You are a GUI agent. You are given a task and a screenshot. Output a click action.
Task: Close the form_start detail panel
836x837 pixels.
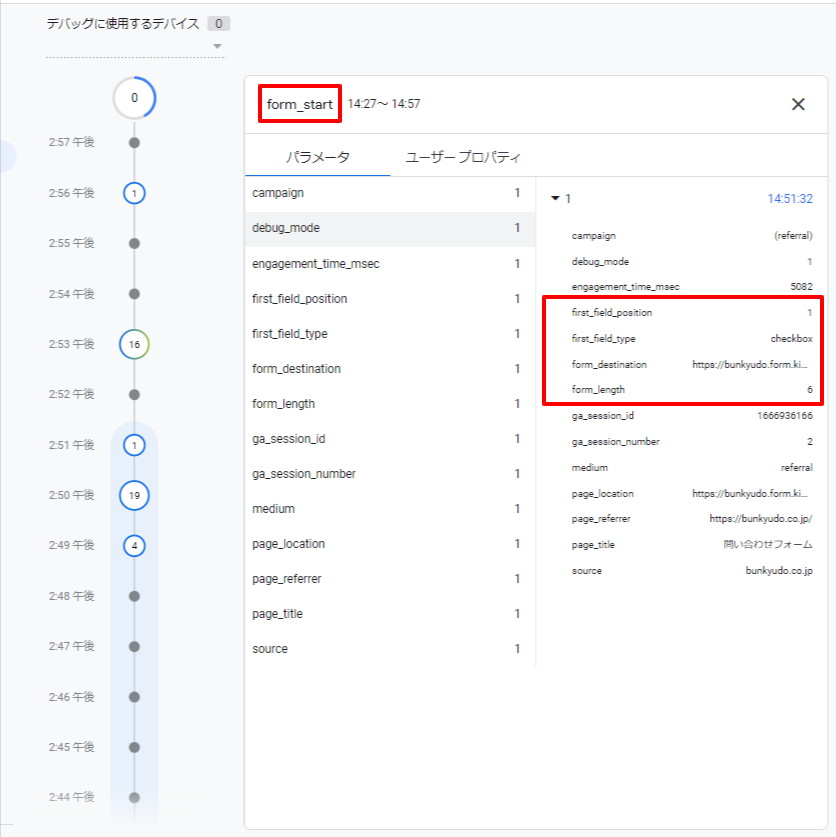click(798, 104)
